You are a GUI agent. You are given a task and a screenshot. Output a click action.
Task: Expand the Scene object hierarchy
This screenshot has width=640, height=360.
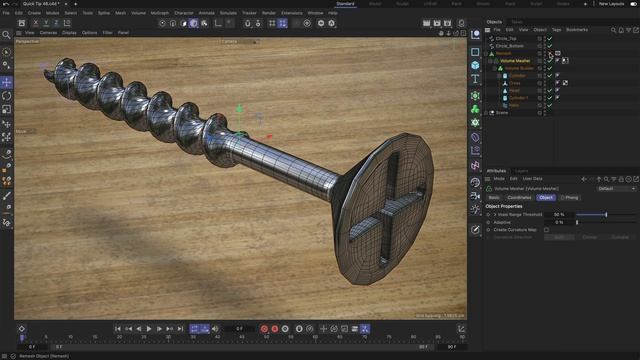(486, 113)
